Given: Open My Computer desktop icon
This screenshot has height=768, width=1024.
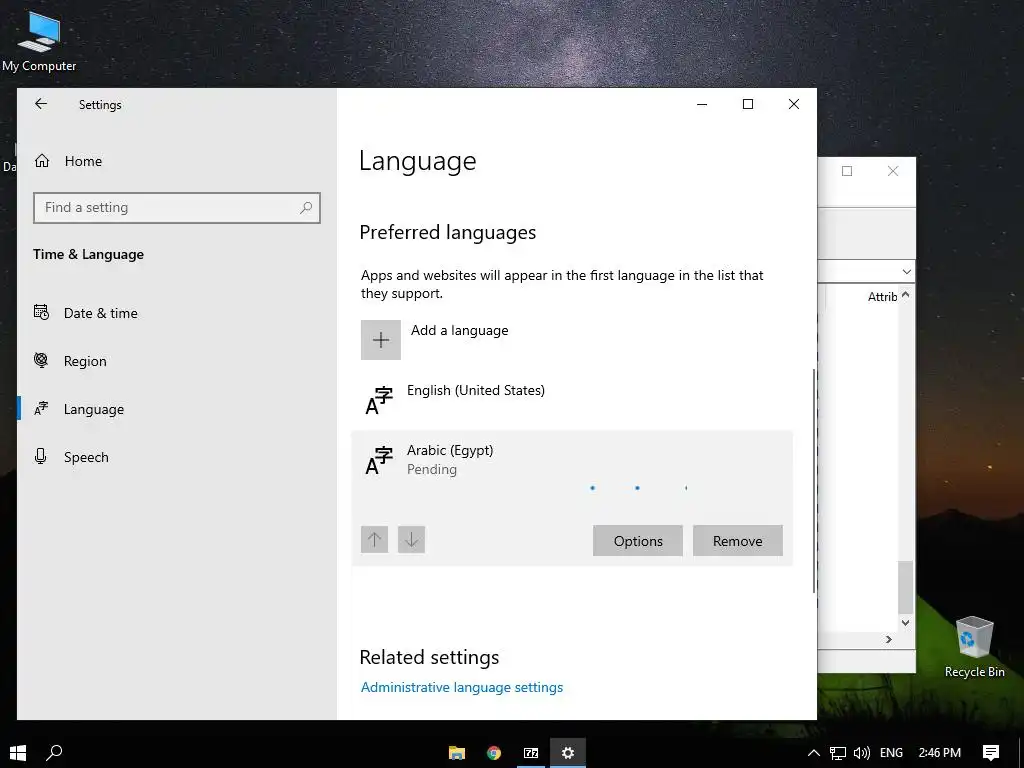Looking at the screenshot, I should pos(39,40).
